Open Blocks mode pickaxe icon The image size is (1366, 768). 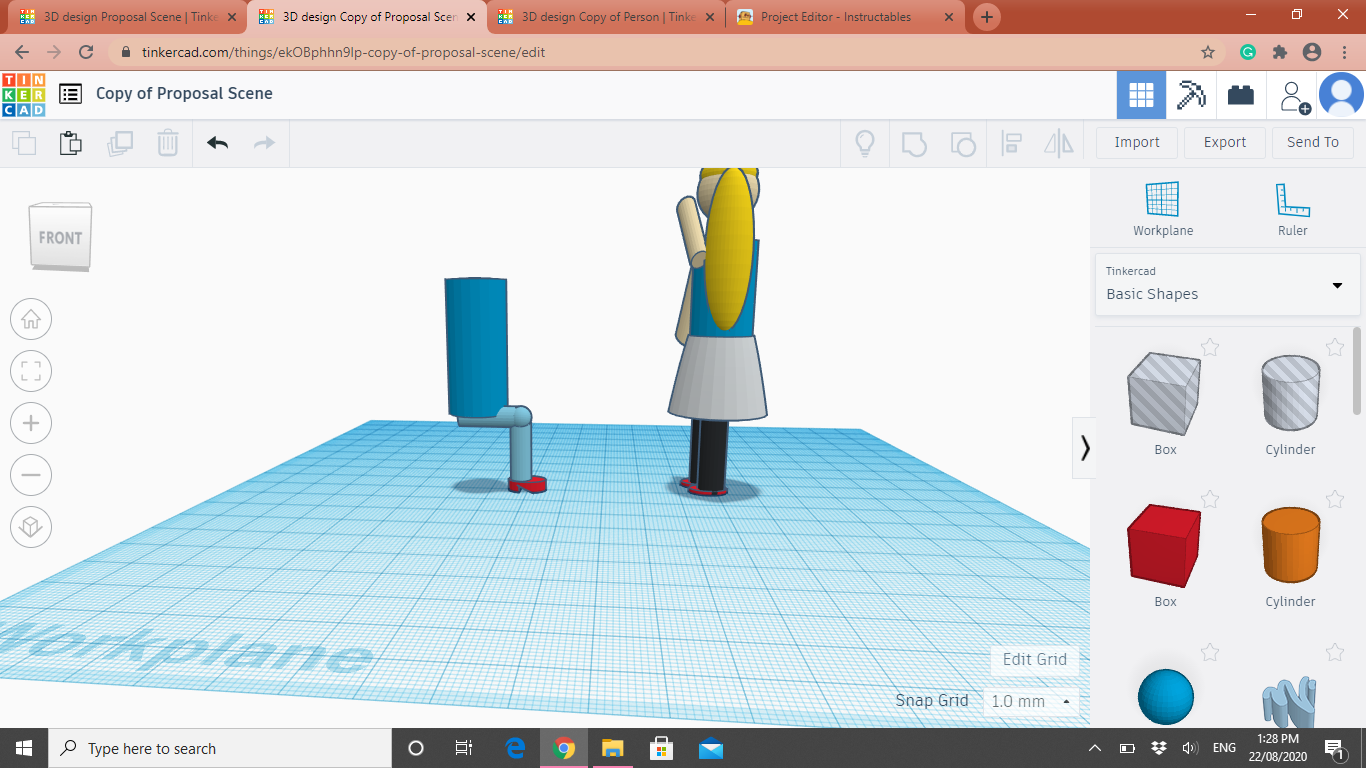(x=1191, y=95)
